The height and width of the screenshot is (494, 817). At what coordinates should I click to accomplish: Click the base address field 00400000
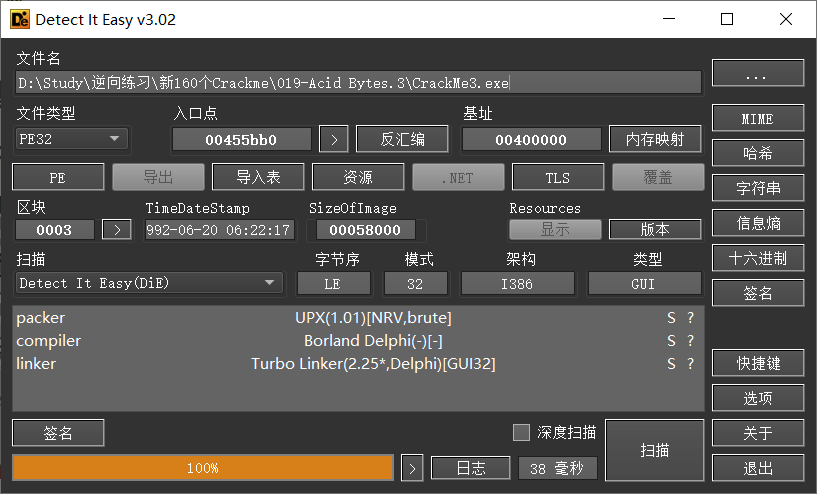531,140
